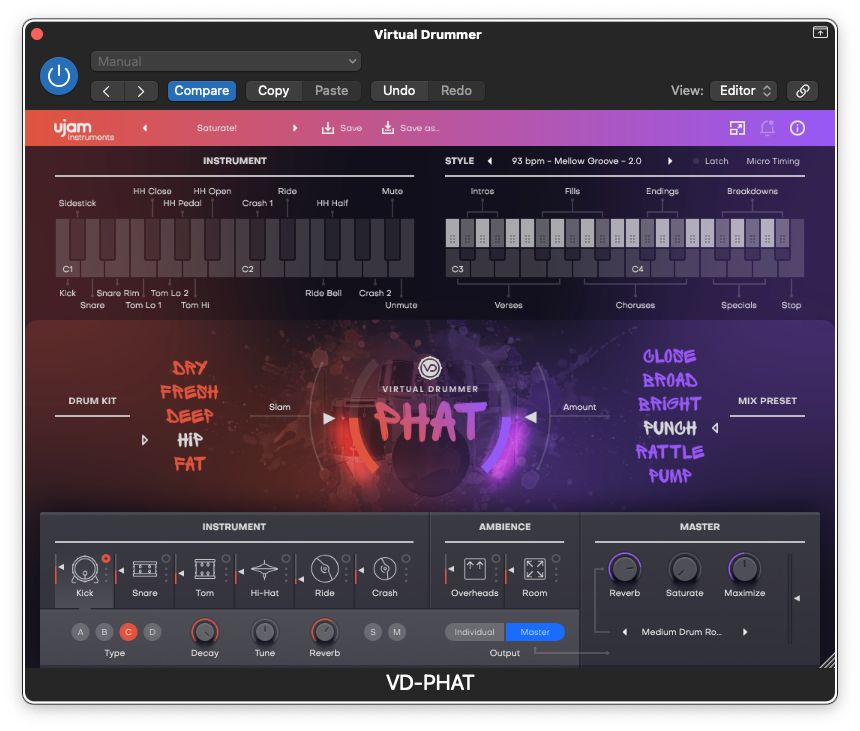Go to next preset with right arrow
Screen dimensions: 860x731
[142, 91]
